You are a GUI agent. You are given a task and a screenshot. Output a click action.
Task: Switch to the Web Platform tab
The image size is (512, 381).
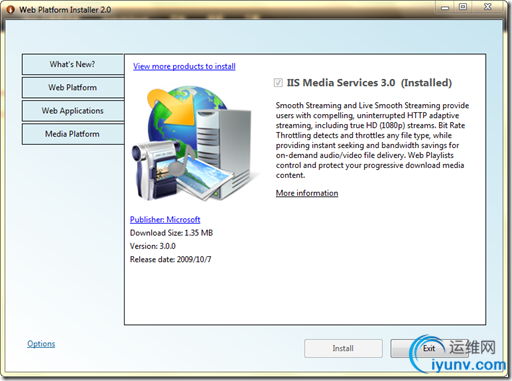73,88
